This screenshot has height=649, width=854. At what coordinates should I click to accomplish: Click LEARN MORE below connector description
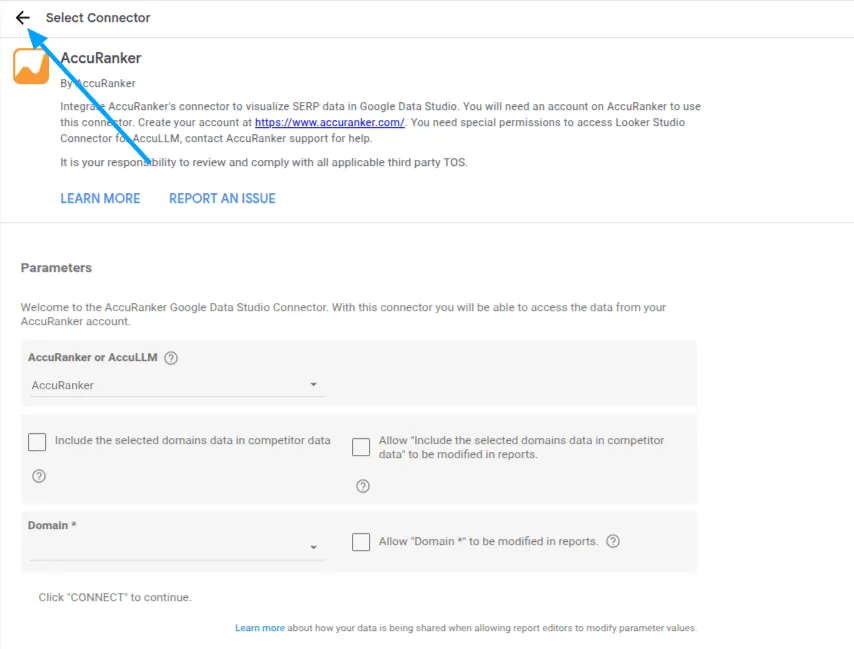(100, 198)
